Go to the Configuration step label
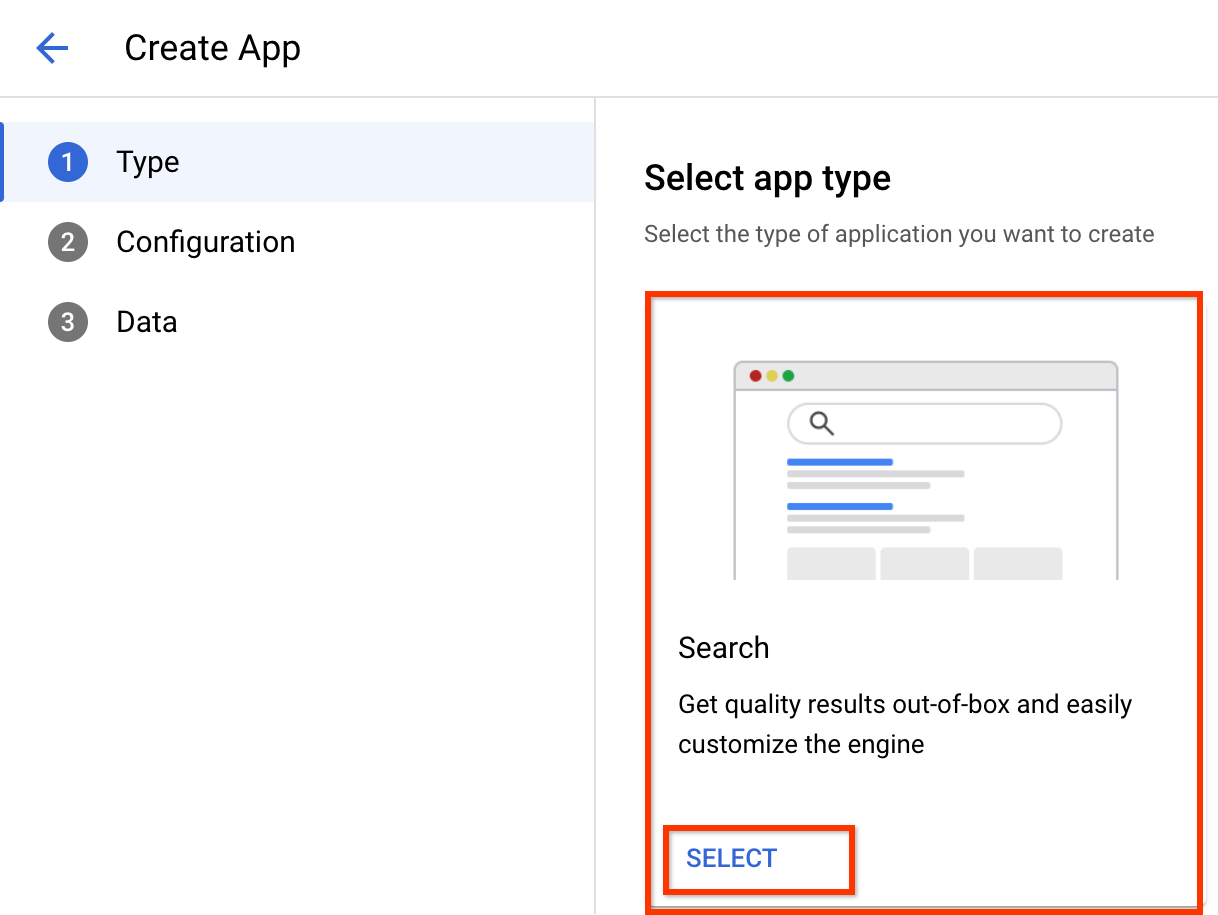This screenshot has width=1218, height=915. pos(205,242)
